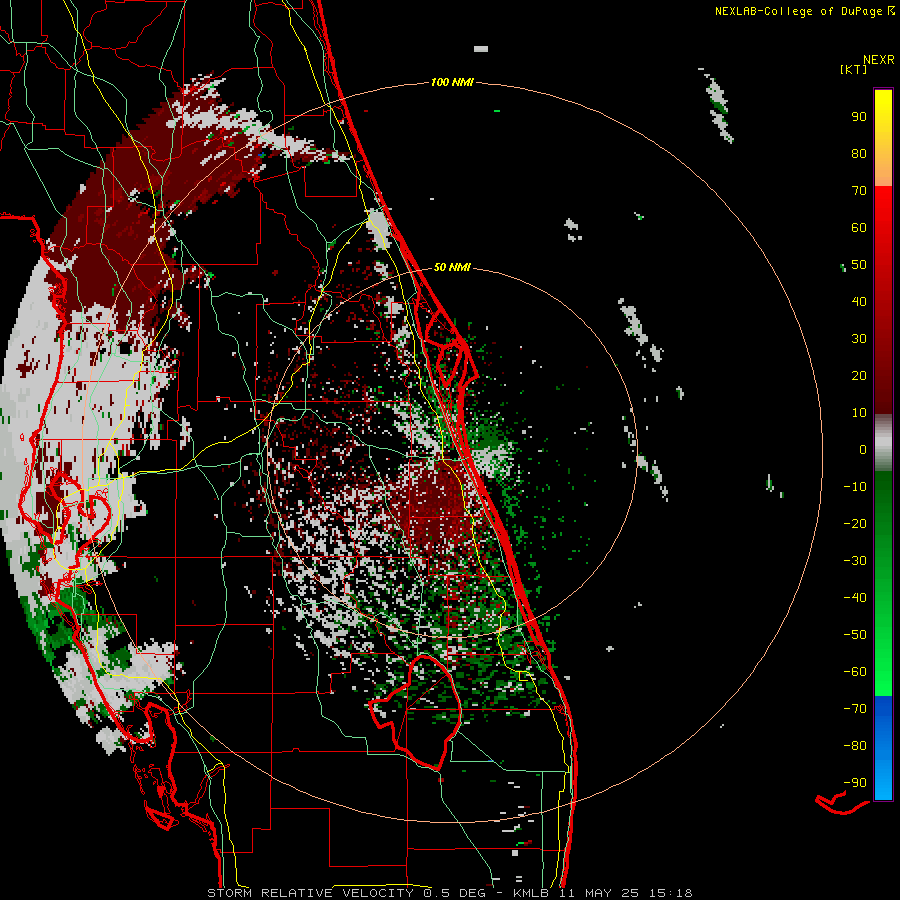Click the 20 knot scale label

pyautogui.click(x=859, y=375)
